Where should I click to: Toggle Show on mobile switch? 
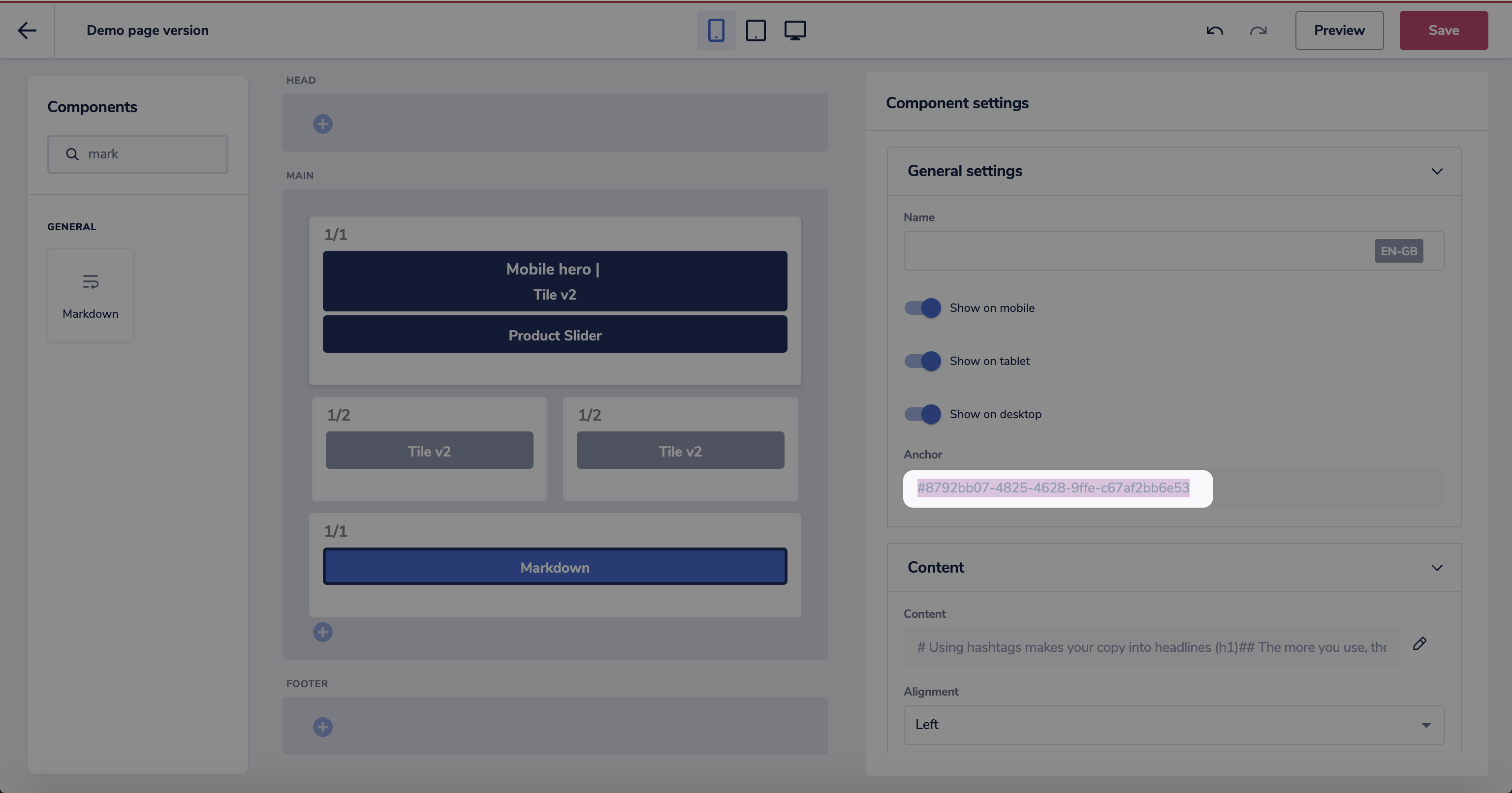[x=922, y=308]
